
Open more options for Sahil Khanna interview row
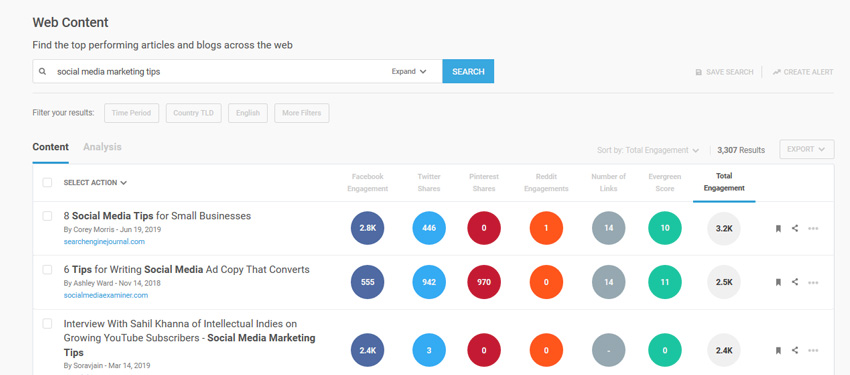[x=813, y=350]
